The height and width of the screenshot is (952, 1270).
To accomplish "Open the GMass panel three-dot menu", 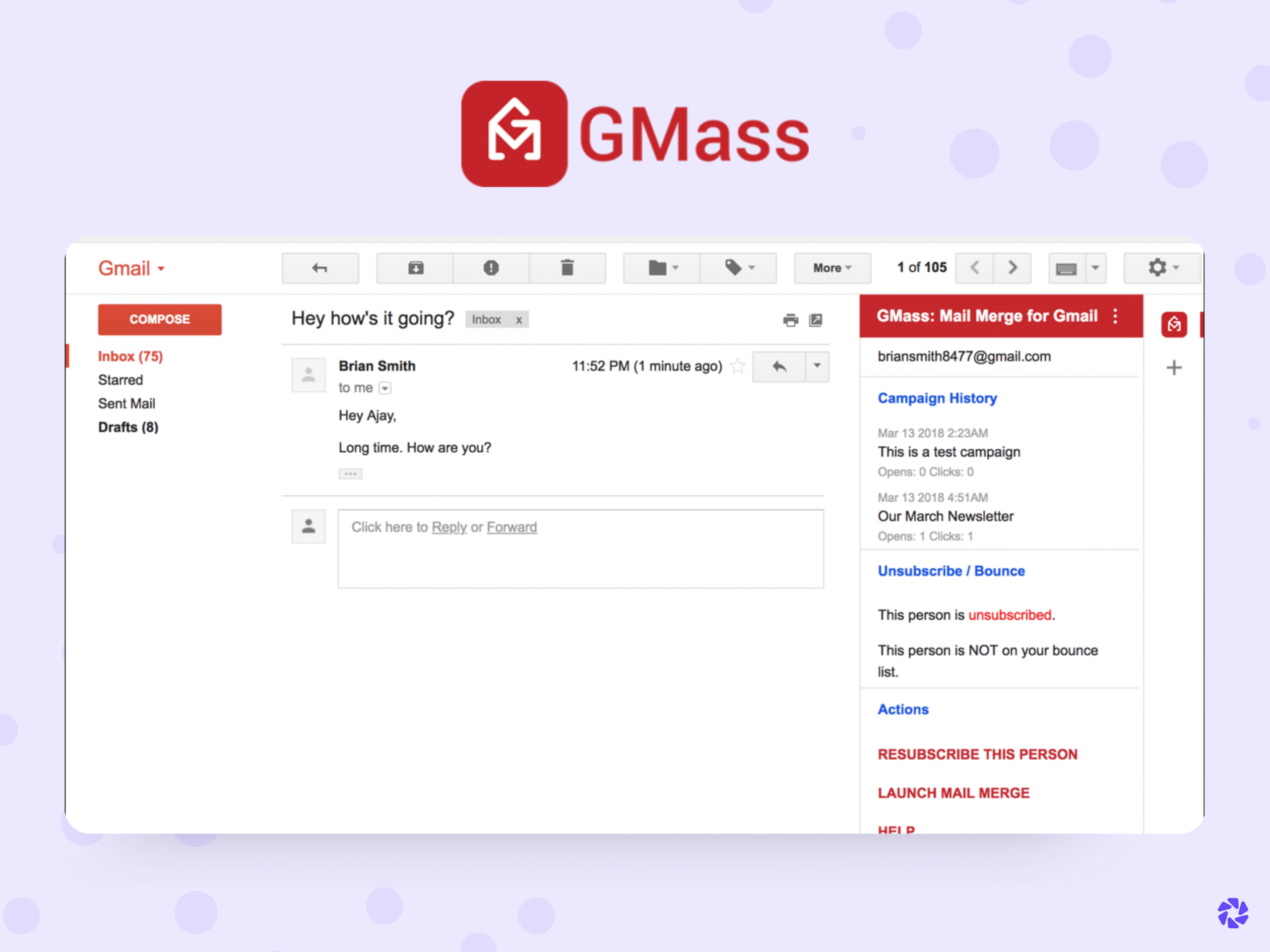I will pyautogui.click(x=1116, y=316).
